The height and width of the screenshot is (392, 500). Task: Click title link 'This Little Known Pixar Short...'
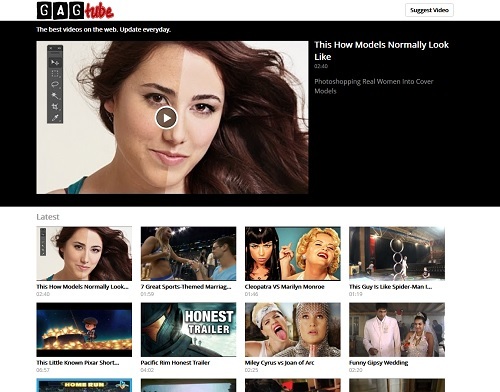[x=78, y=363]
